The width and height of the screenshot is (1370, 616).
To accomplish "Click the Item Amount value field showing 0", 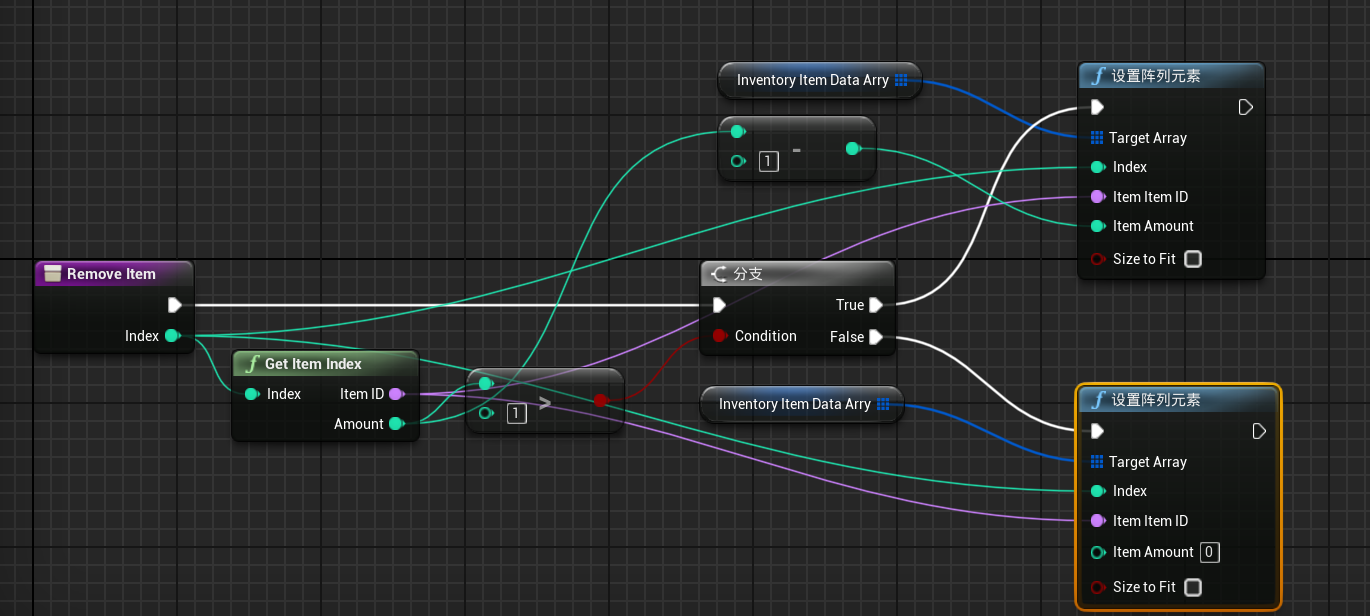I will [x=1209, y=552].
